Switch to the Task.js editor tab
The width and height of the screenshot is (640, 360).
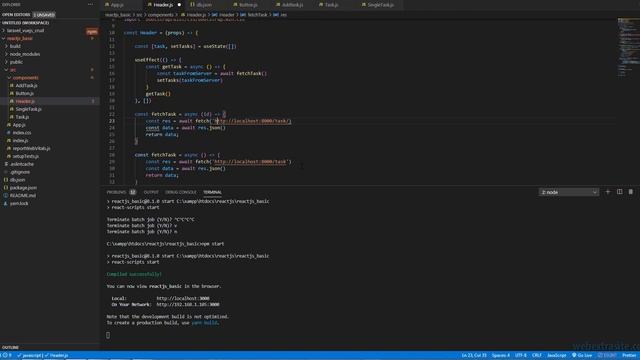click(331, 5)
